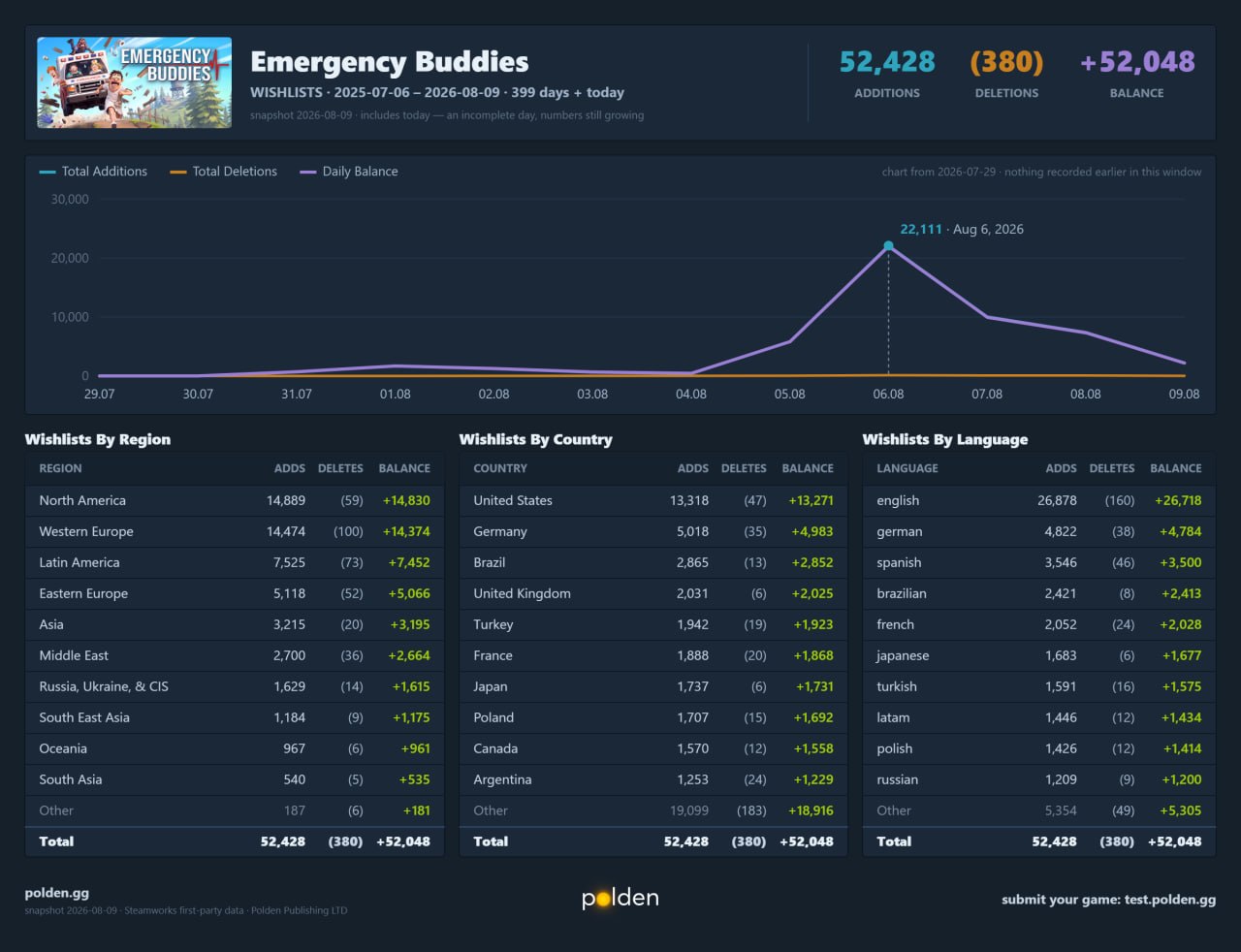
Task: Sort by the REGION column header
Action: tap(60, 468)
